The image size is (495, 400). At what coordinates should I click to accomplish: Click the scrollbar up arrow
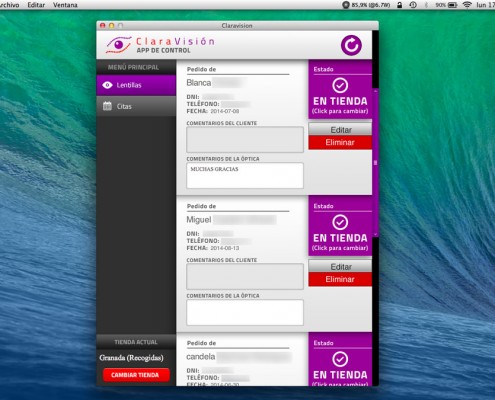376,91
